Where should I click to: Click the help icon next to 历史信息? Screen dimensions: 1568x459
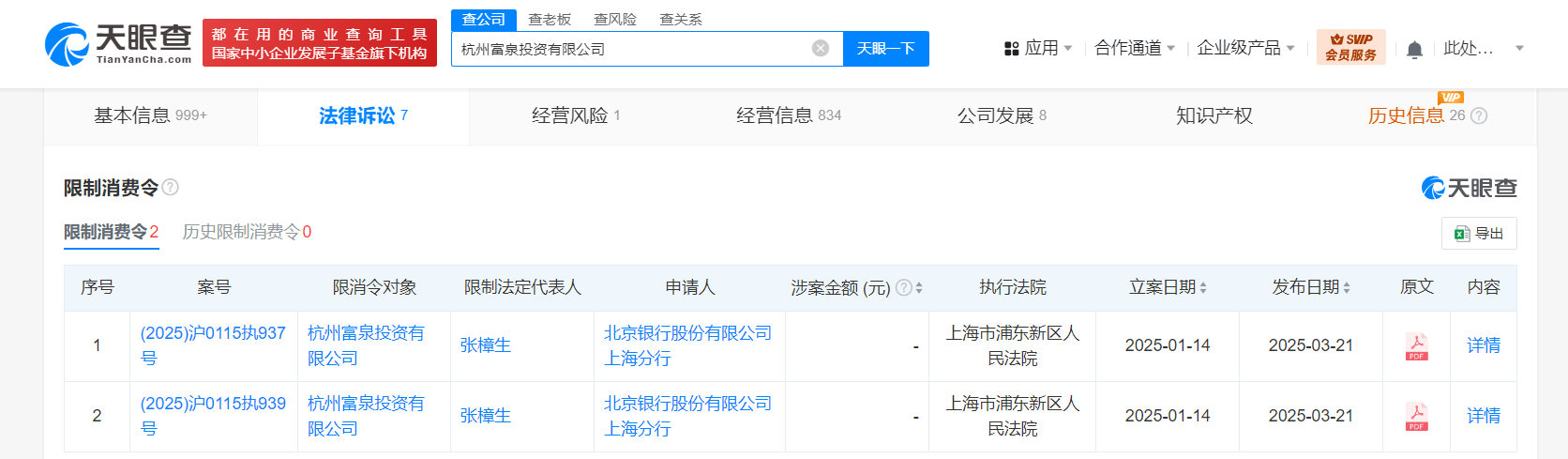1479,115
